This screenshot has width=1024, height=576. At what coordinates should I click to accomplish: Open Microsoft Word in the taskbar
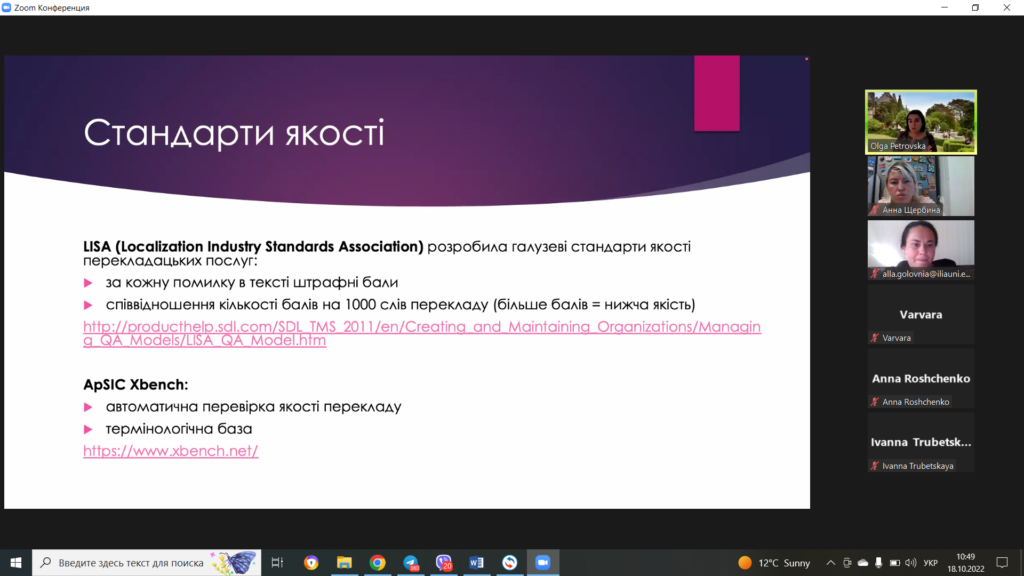click(476, 563)
